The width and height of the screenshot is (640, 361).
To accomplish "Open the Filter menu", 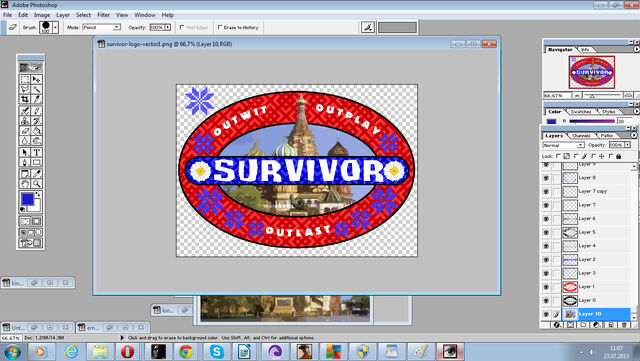I will (x=103, y=15).
